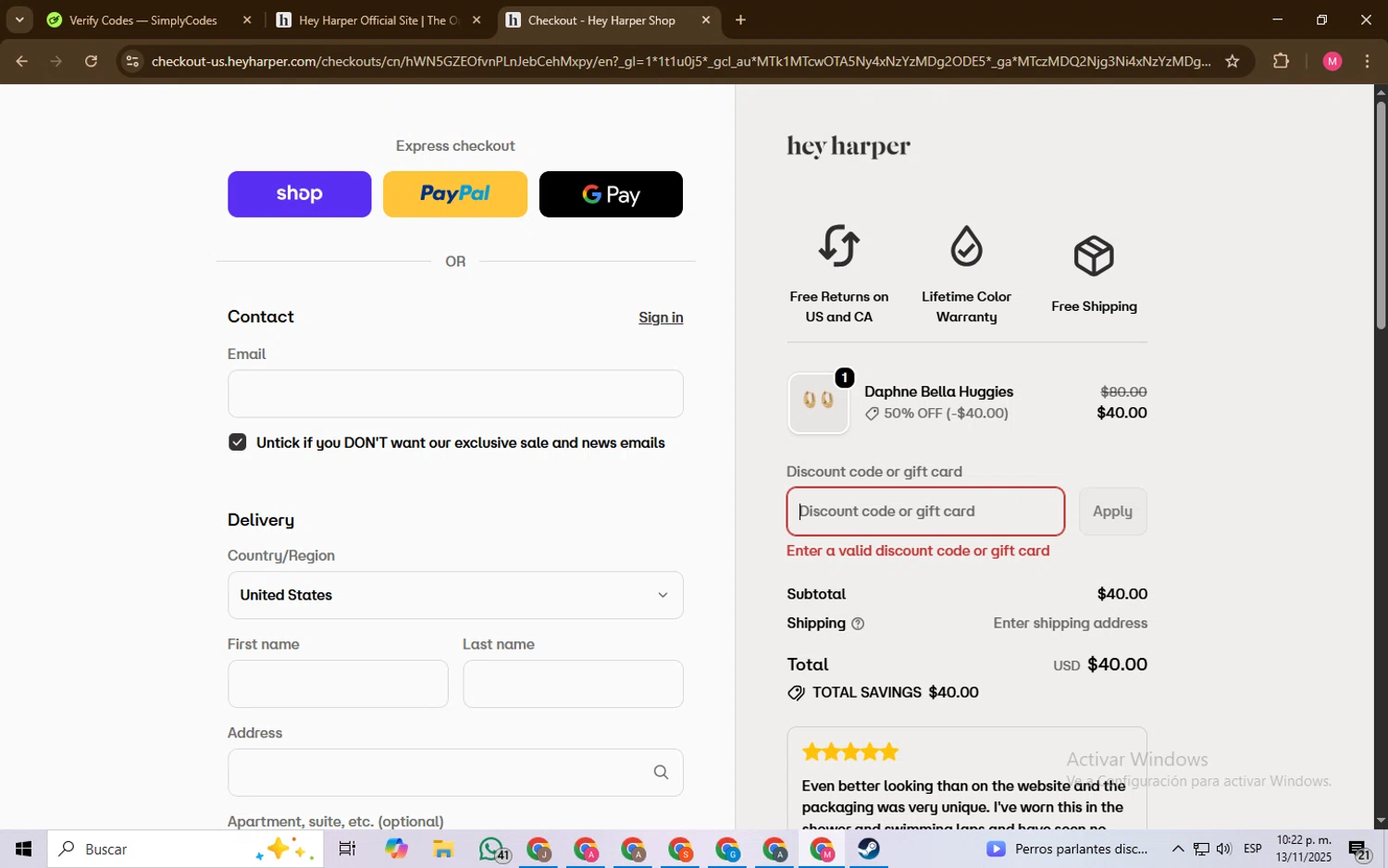
Task: Open the browser extensions puzzle icon
Action: tap(1281, 61)
